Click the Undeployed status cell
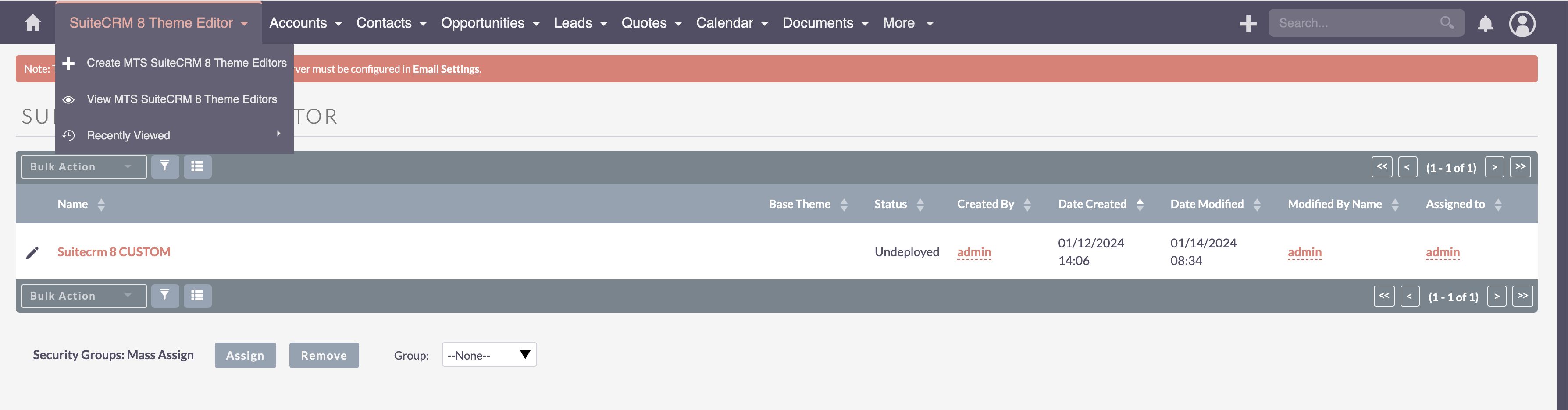Image resolution: width=1568 pixels, height=410 pixels. click(x=907, y=252)
